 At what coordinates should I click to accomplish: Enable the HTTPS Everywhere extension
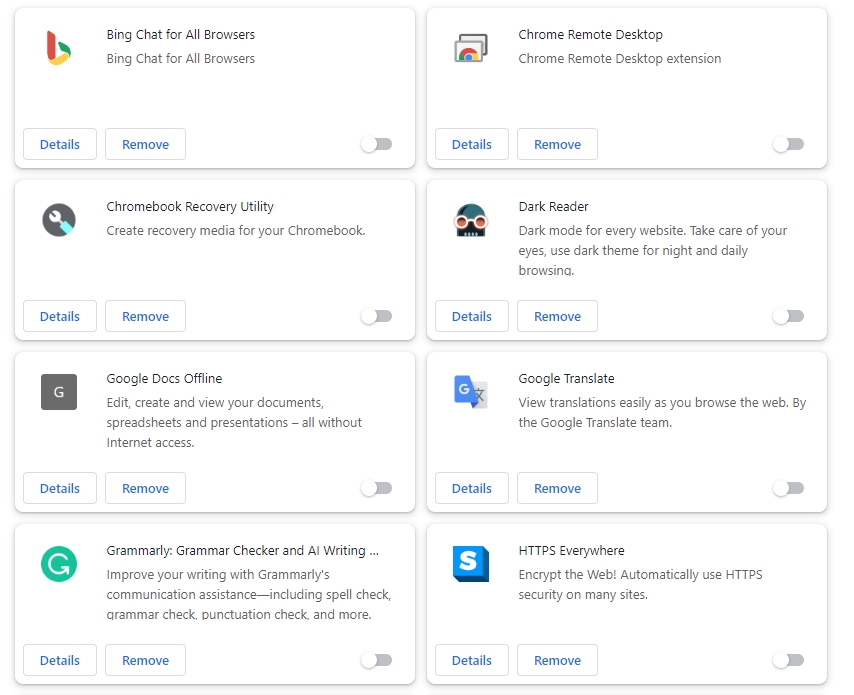point(788,660)
